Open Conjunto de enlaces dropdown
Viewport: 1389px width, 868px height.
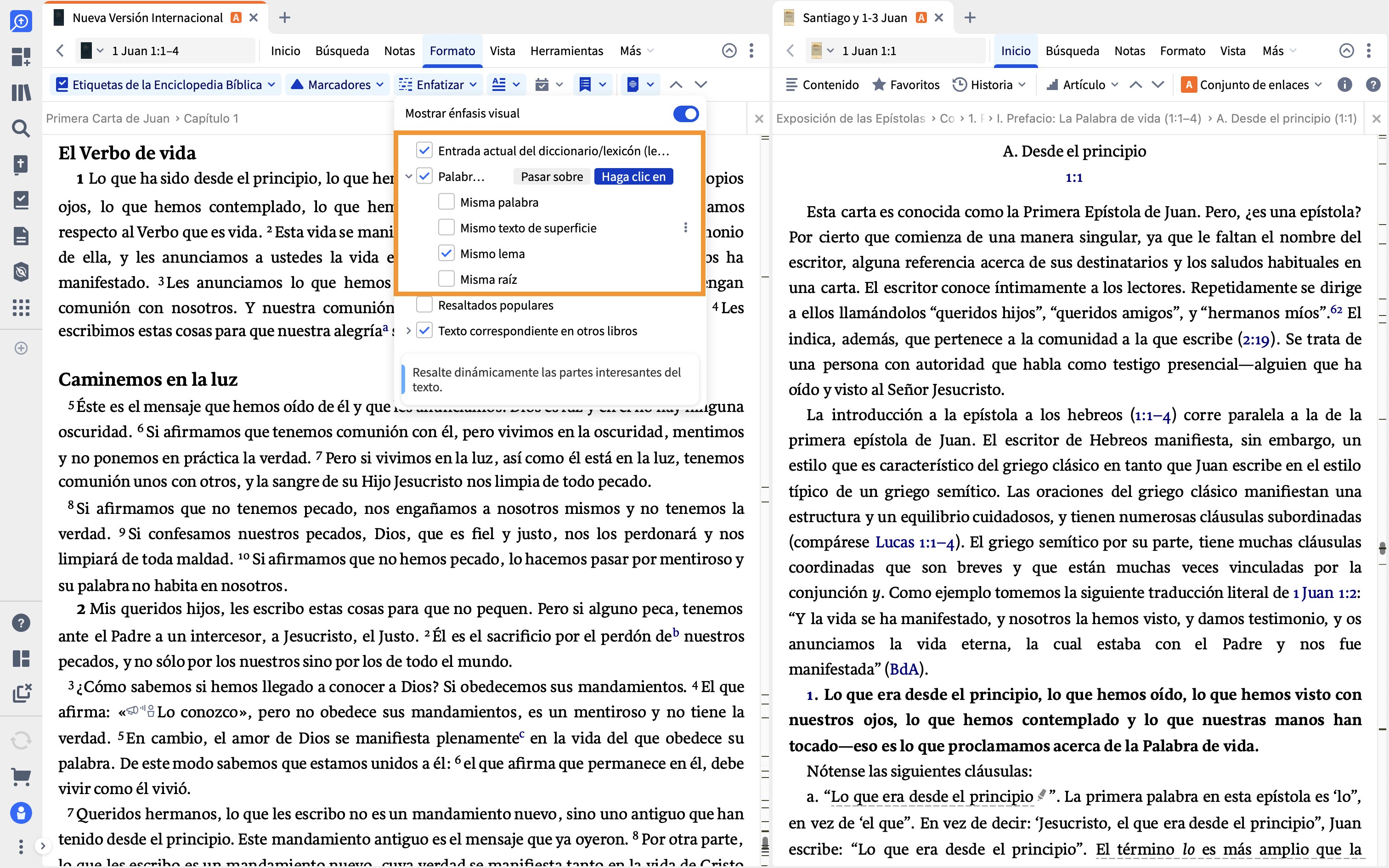(1252, 85)
